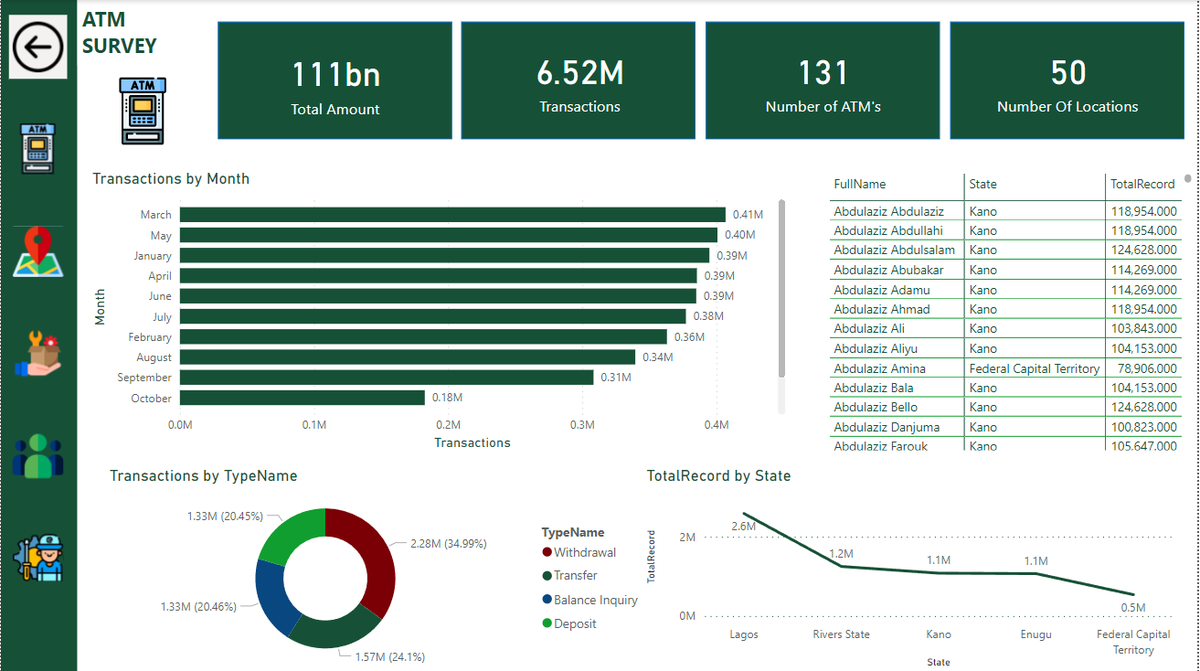The width and height of the screenshot is (1200, 671).
Task: Click the October transactions bar
Action: point(303,398)
